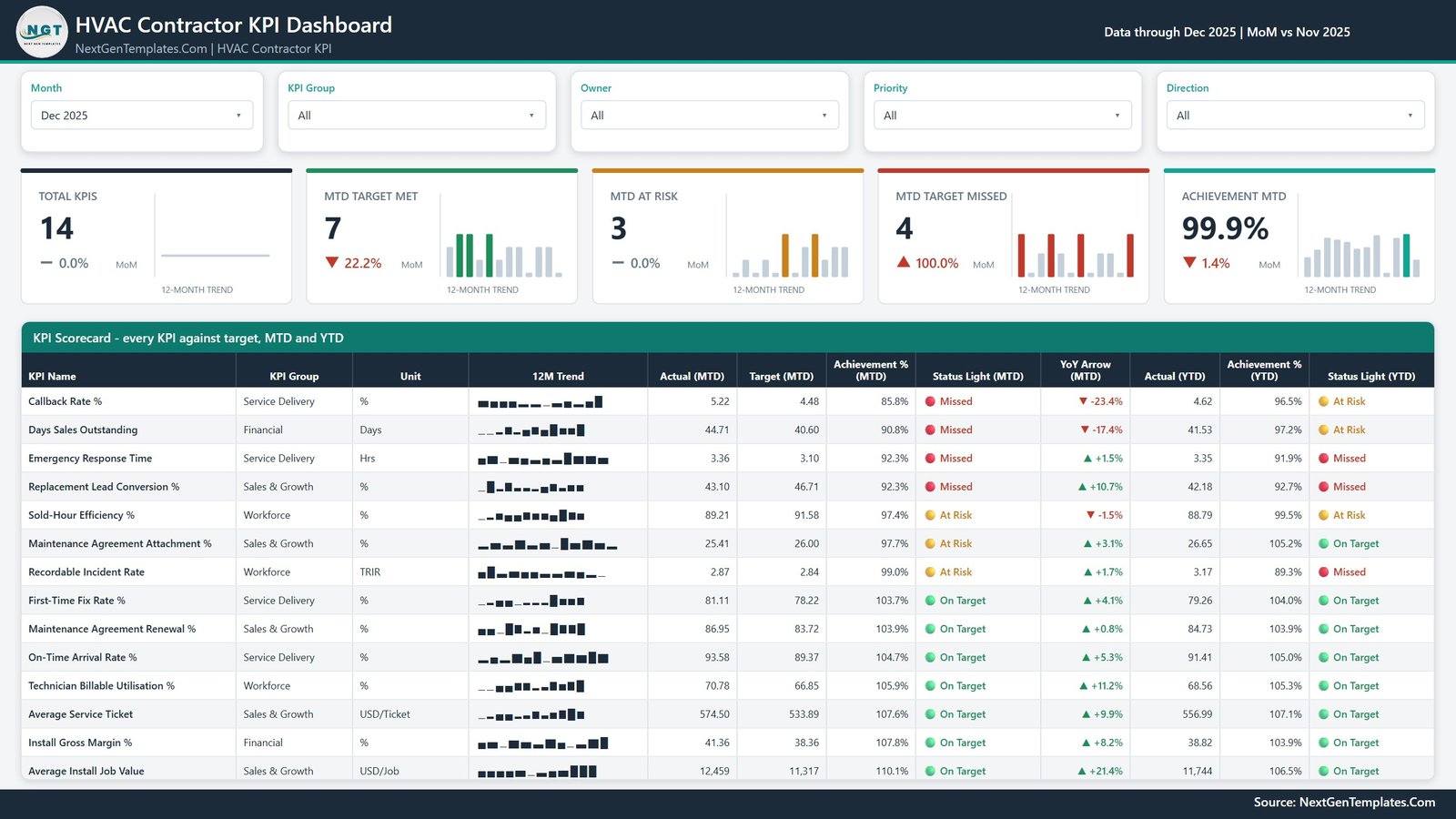Expand the Direction filter dropdown
This screenshot has height=819, width=1456.
1296,116
